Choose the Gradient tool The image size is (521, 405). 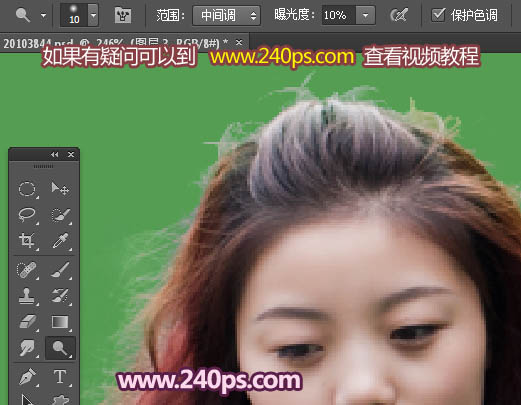60,322
